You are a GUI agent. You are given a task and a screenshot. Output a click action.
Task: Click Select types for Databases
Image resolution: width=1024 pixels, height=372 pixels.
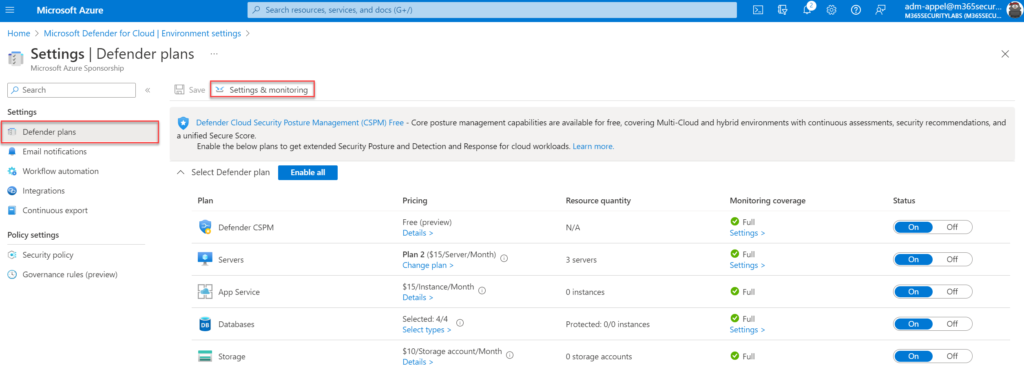[427, 330]
